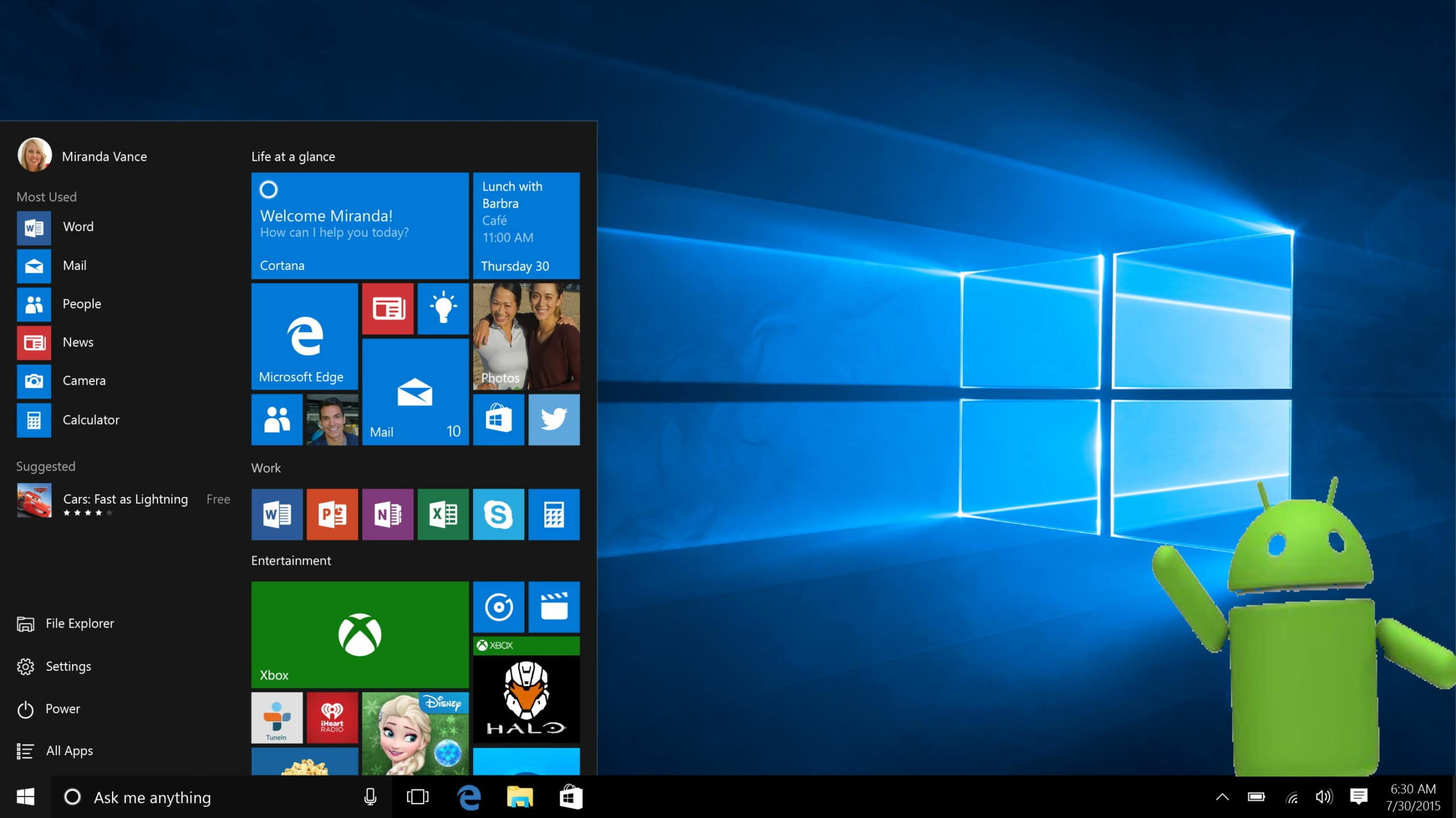Open the lightbulb Get Started tile
The height and width of the screenshot is (818, 1456).
click(443, 309)
